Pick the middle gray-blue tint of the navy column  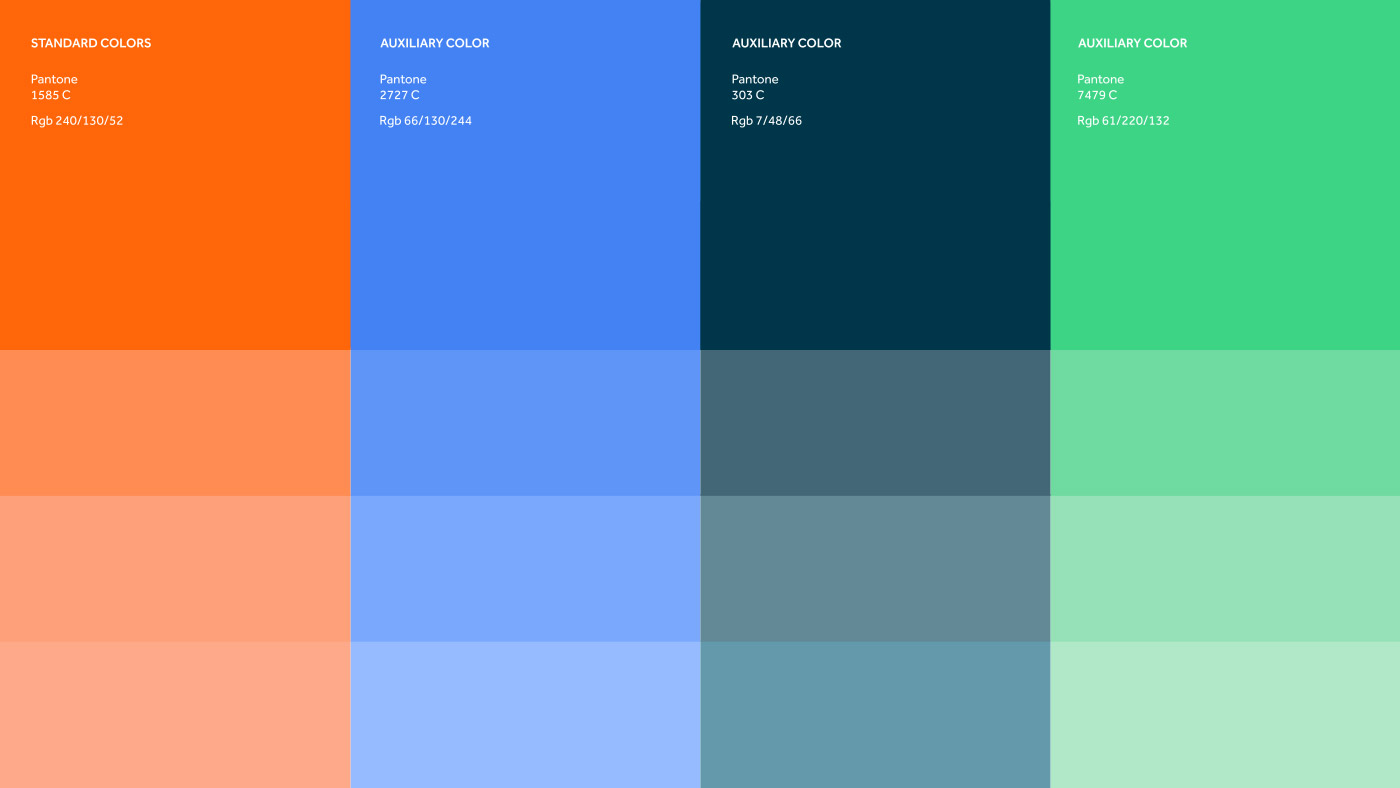pyautogui.click(x=875, y=569)
